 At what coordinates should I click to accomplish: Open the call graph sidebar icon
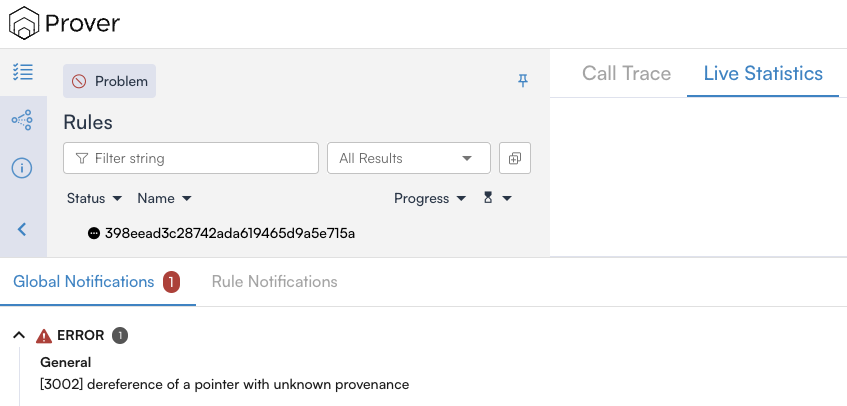coord(22,120)
